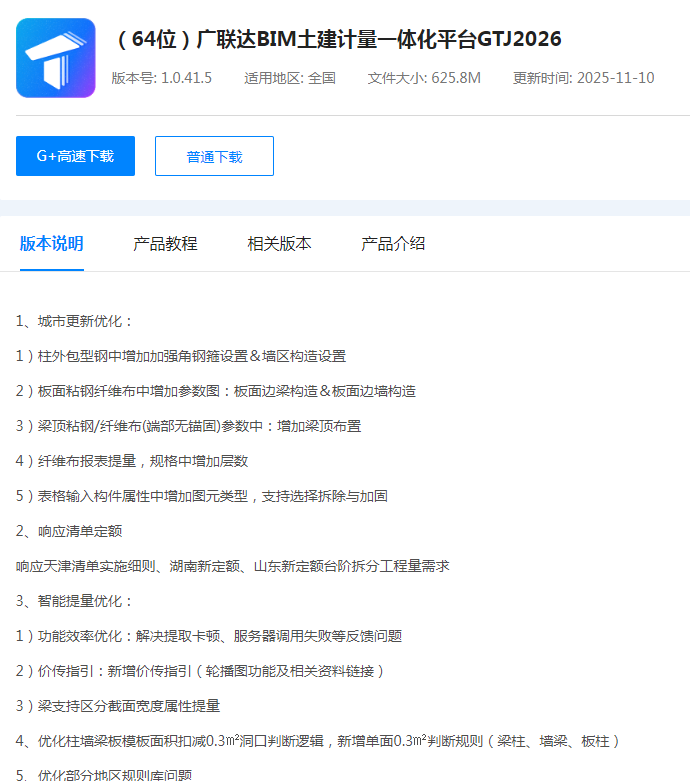This screenshot has width=690, height=781.
Task: Click the line 纤维布报表提量，规格中增加层数
Action: pyautogui.click(x=132, y=461)
